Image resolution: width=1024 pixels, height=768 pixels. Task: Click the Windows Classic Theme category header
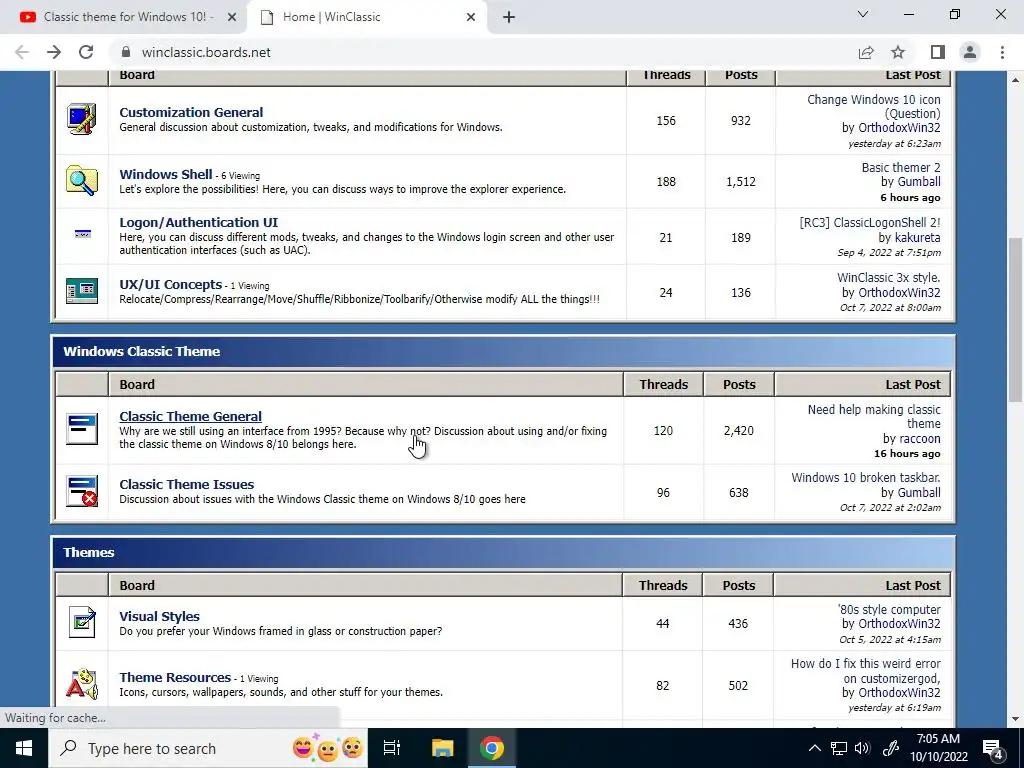(x=503, y=351)
